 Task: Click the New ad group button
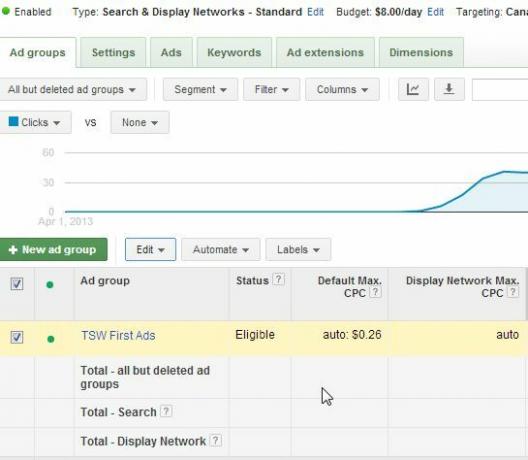[x=53, y=250]
